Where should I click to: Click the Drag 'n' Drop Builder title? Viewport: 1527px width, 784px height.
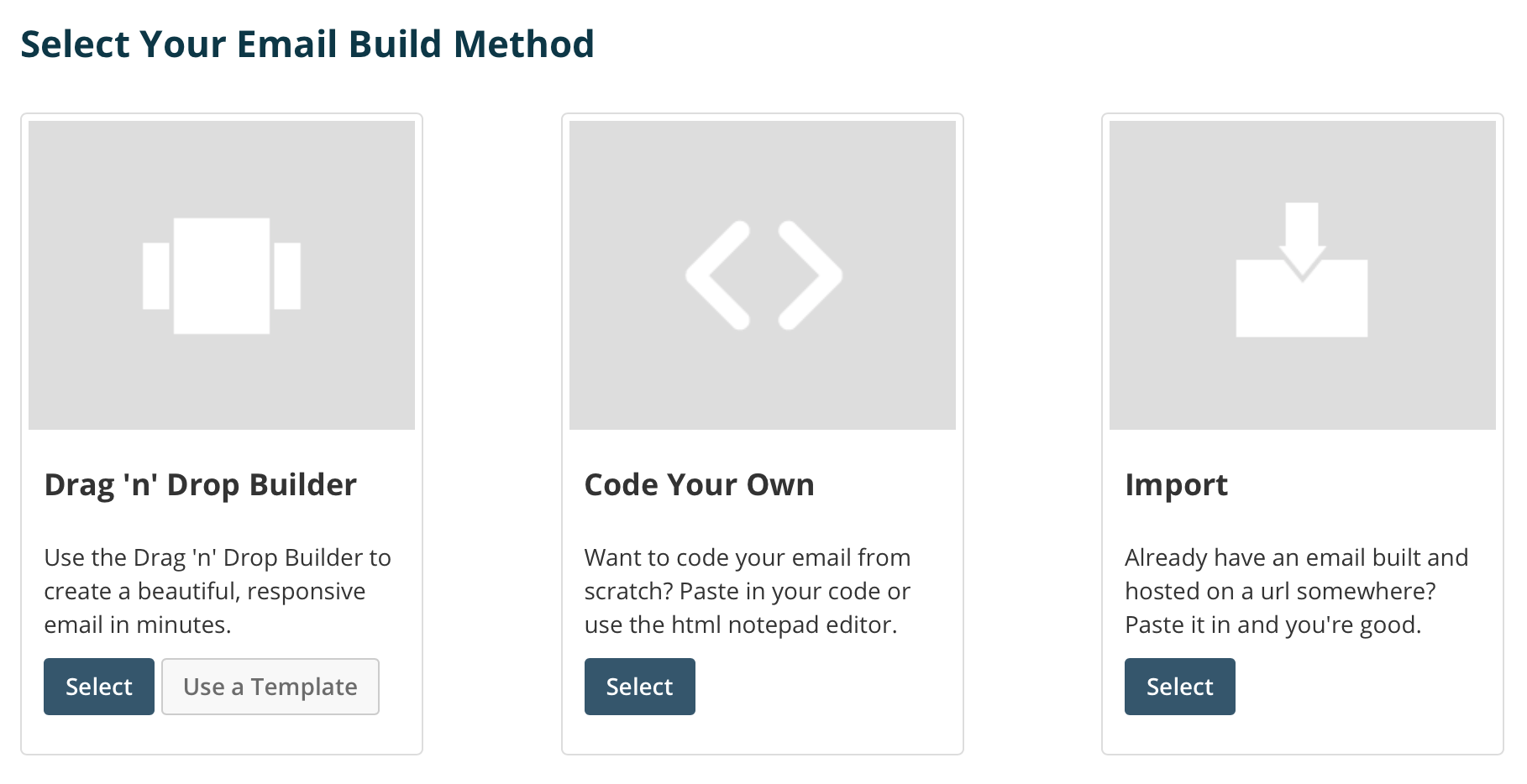[x=201, y=485]
